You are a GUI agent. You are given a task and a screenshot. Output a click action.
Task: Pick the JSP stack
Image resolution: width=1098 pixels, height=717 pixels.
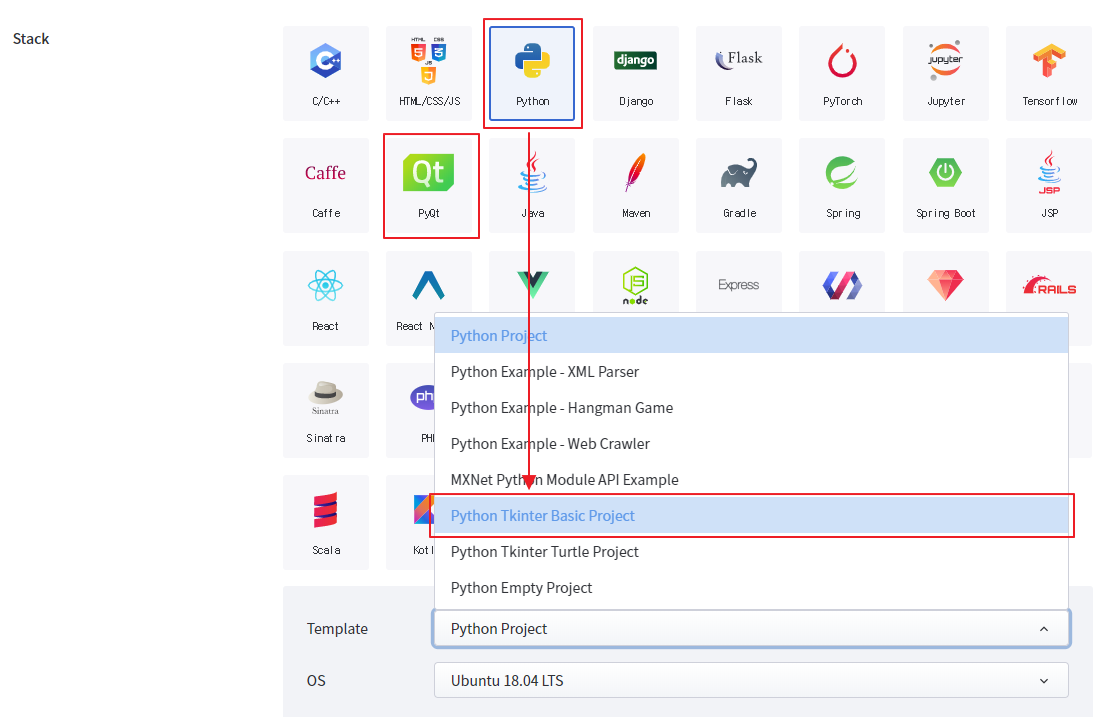1049,186
